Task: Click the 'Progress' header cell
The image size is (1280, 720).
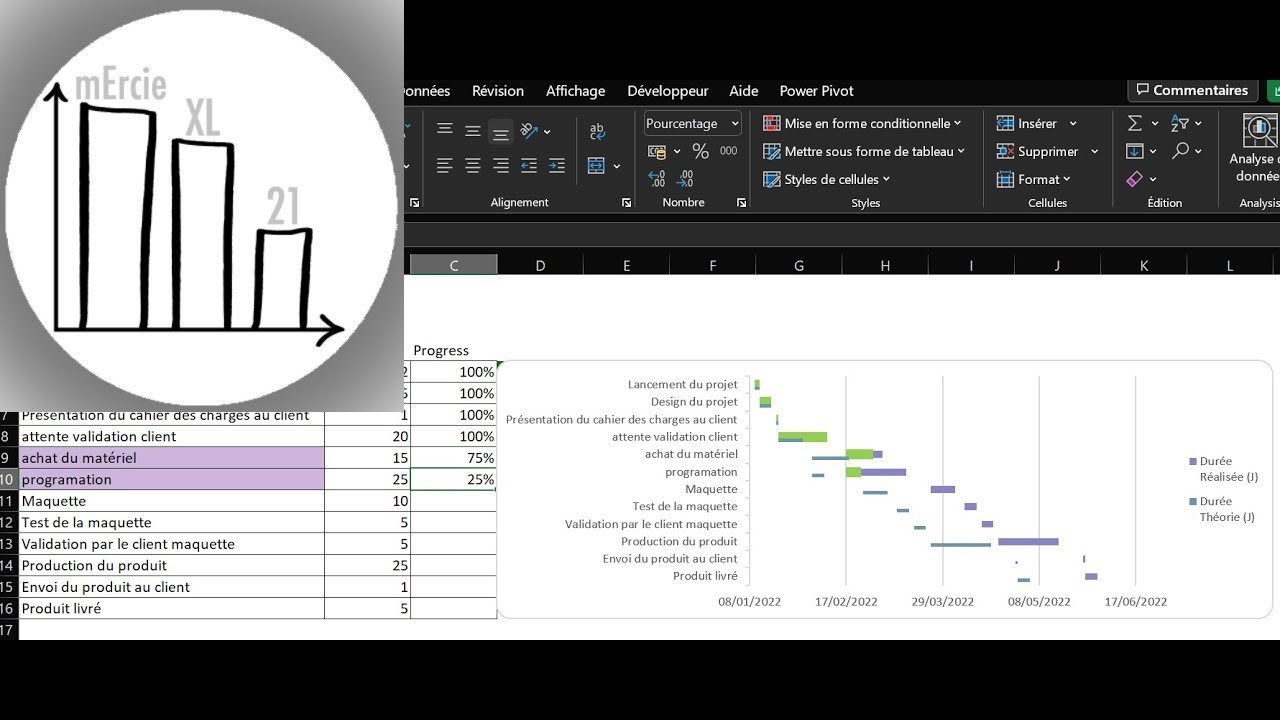Action: [454, 350]
